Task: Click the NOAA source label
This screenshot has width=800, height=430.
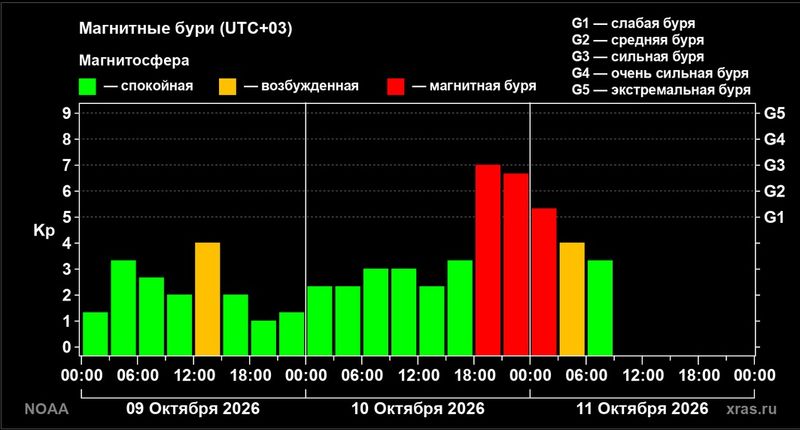Action: [x=46, y=409]
